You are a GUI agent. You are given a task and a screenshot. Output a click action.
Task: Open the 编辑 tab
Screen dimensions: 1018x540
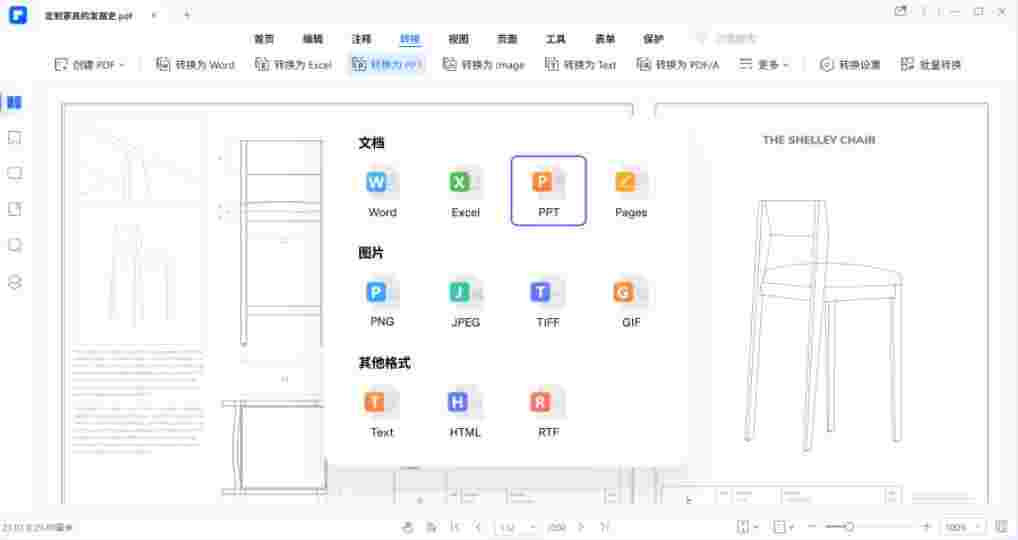coord(313,39)
